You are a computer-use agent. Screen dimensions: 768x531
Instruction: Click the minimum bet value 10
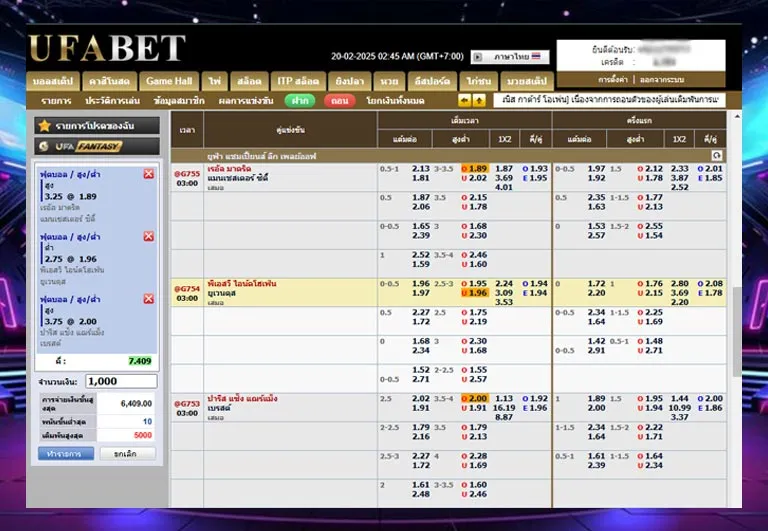click(x=147, y=421)
